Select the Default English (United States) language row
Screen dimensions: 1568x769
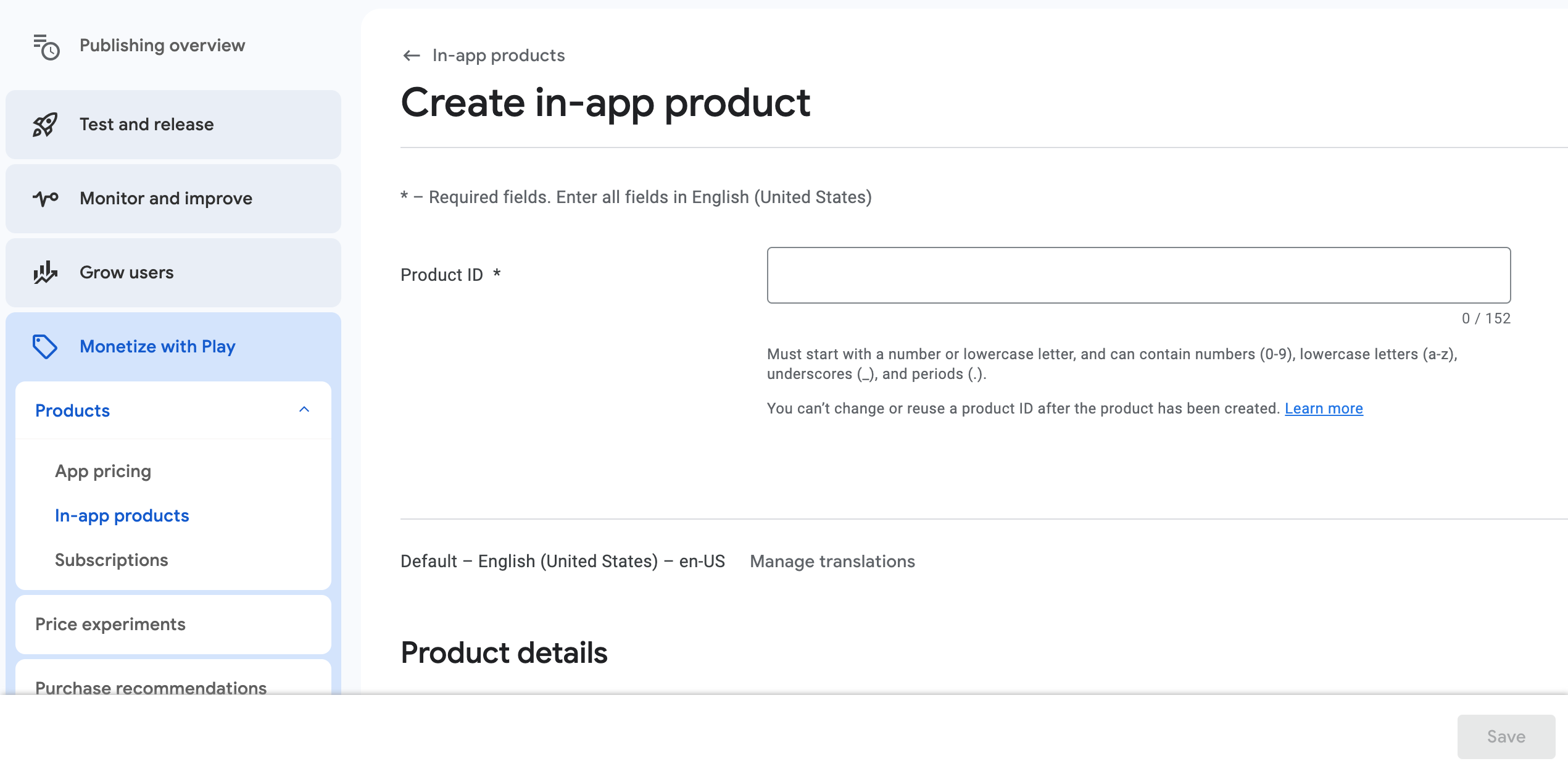[562, 560]
